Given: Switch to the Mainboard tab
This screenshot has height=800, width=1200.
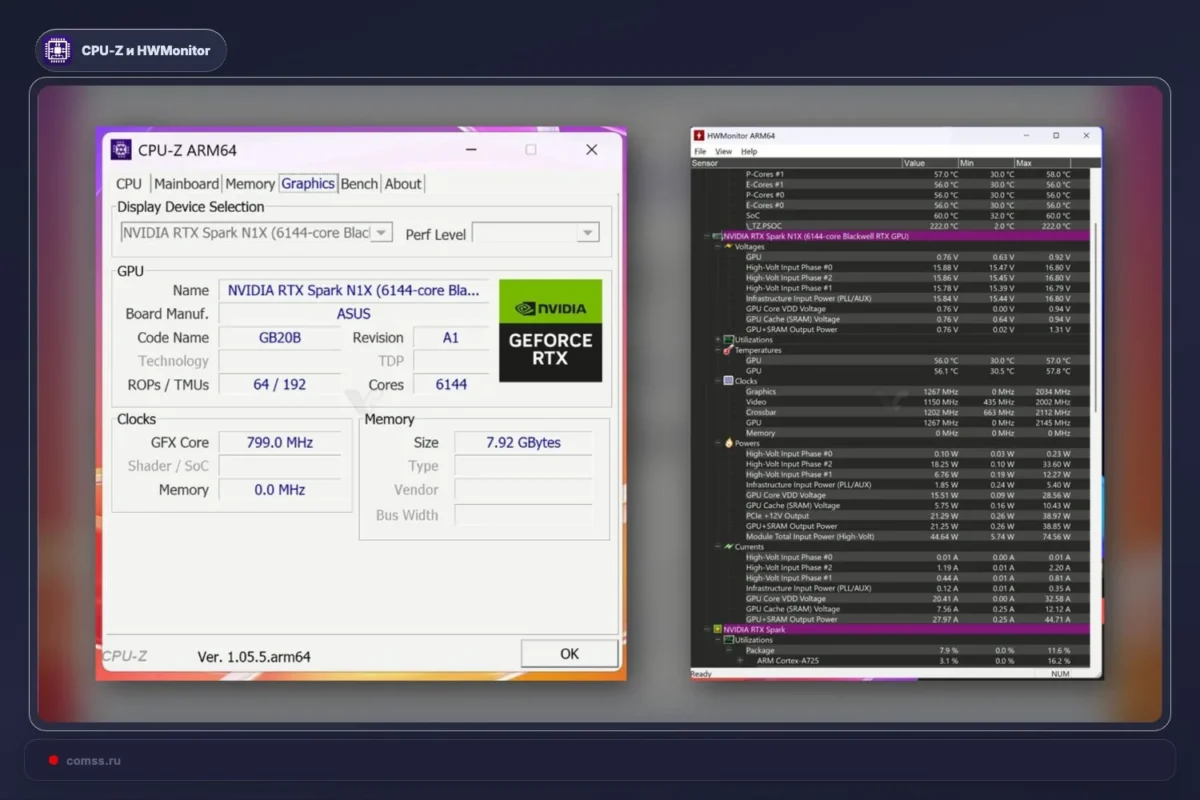Looking at the screenshot, I should (x=186, y=184).
